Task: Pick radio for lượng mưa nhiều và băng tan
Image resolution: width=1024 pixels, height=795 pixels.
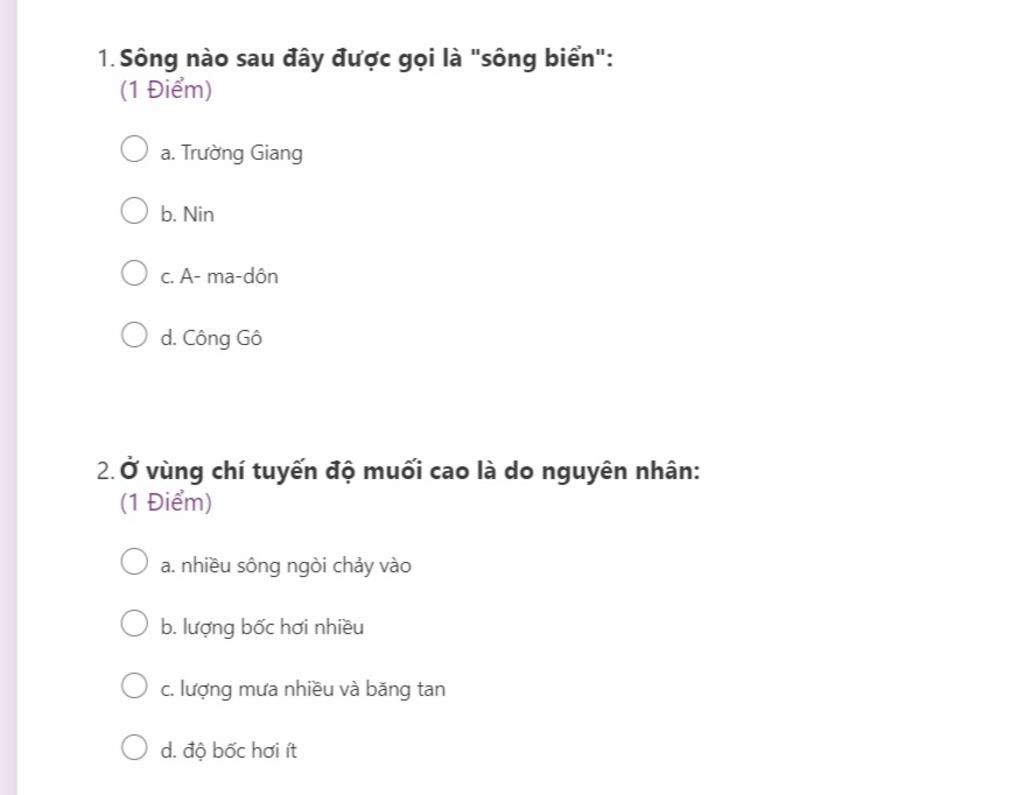Action: click(x=134, y=685)
